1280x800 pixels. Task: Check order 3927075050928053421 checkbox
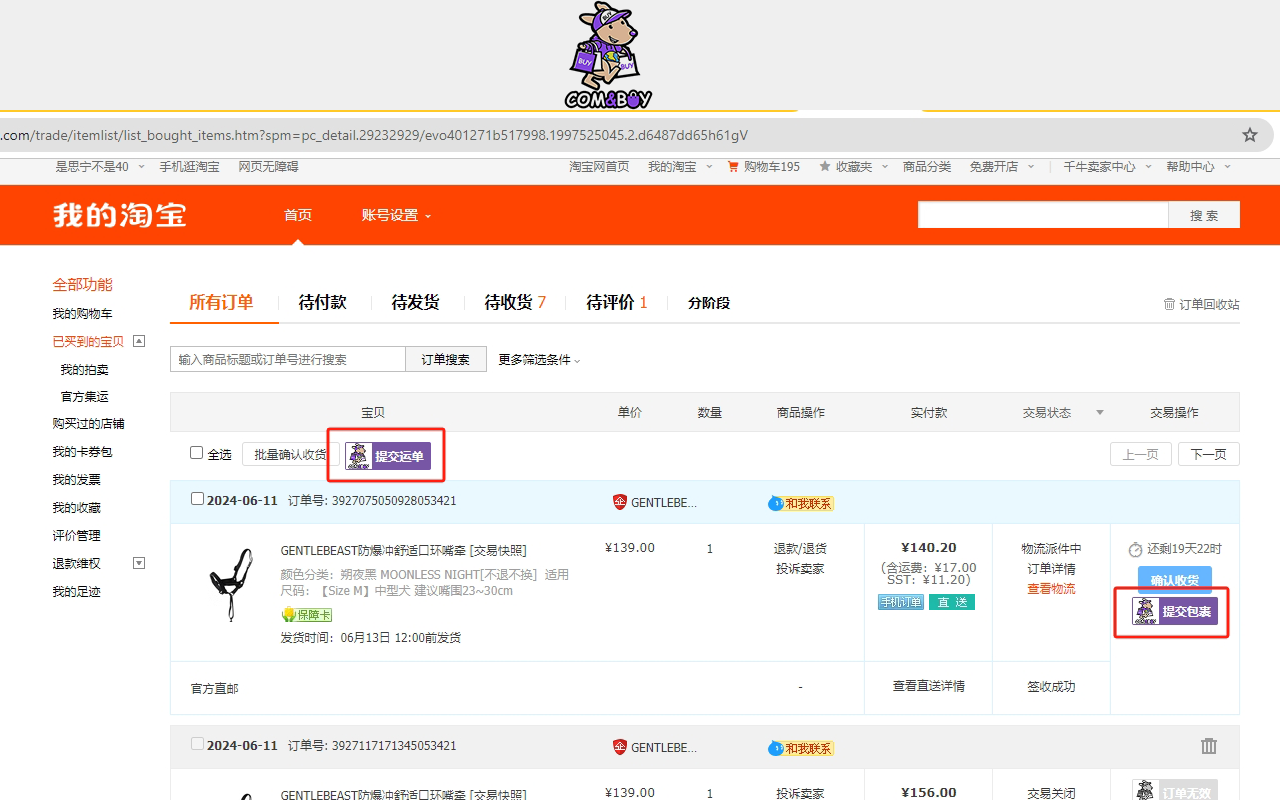click(197, 499)
